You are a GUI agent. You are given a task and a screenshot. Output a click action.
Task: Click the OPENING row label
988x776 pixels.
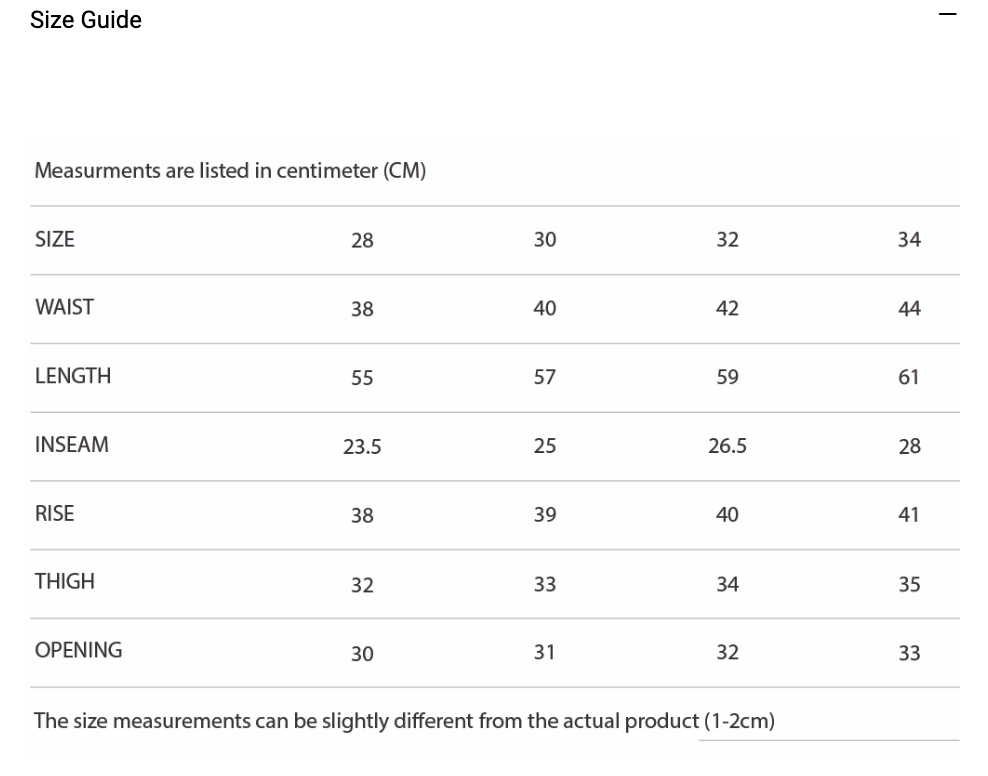78,650
